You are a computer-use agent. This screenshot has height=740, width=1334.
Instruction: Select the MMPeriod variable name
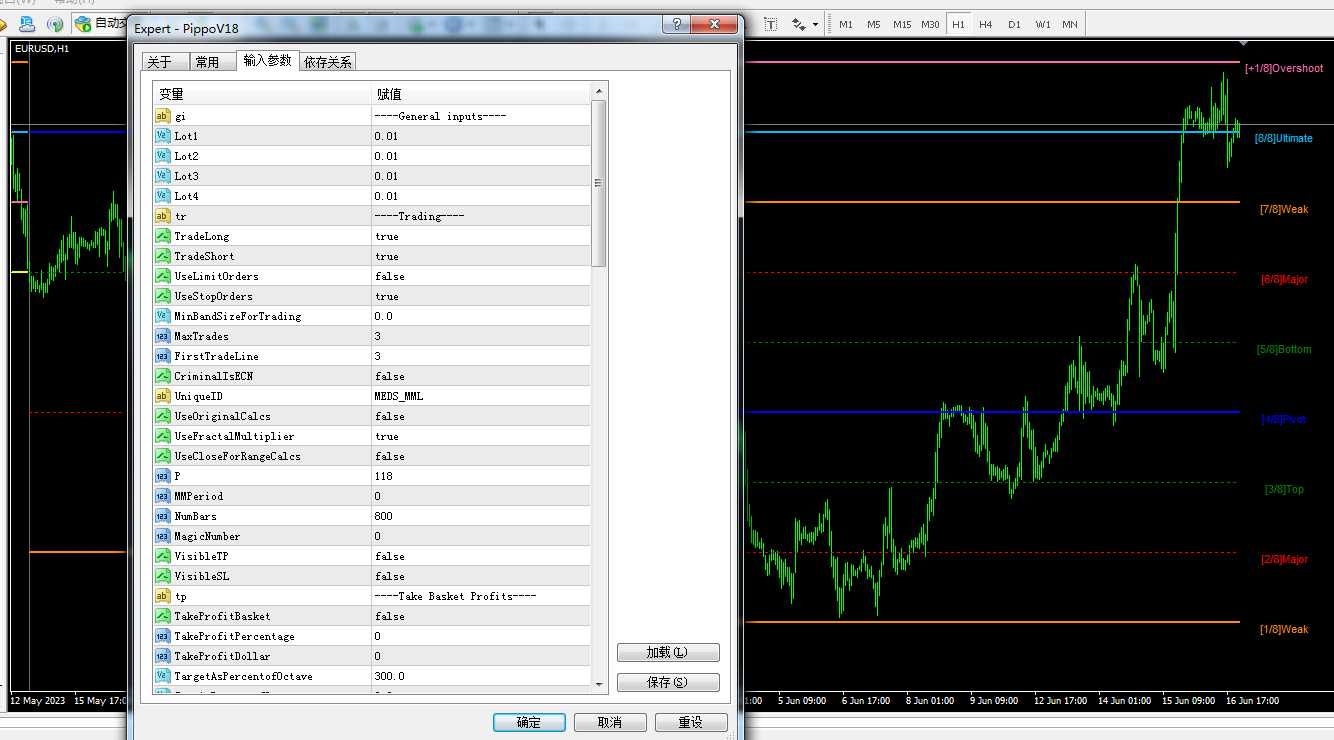pyautogui.click(x=198, y=496)
